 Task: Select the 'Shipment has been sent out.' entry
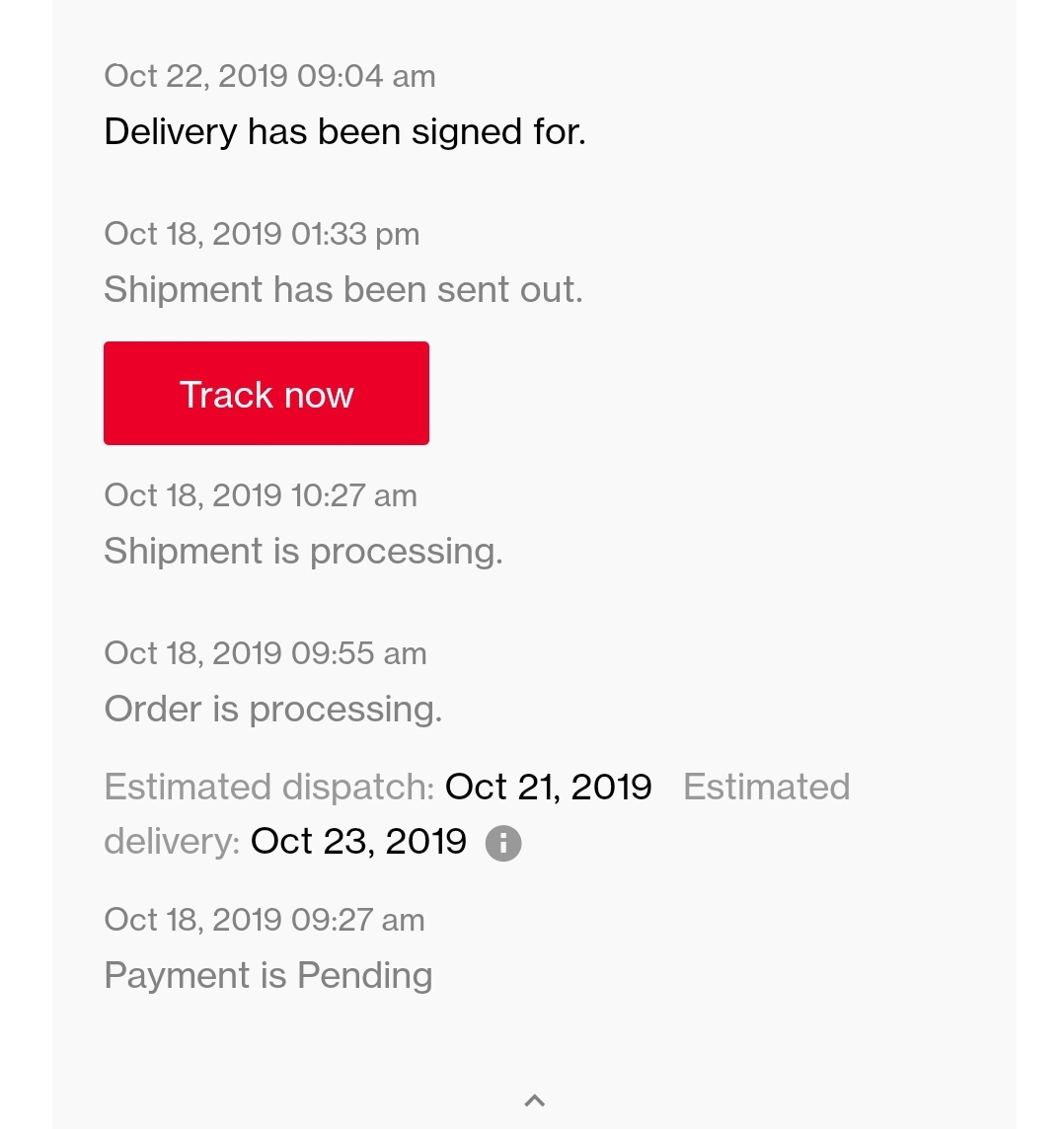(x=343, y=289)
